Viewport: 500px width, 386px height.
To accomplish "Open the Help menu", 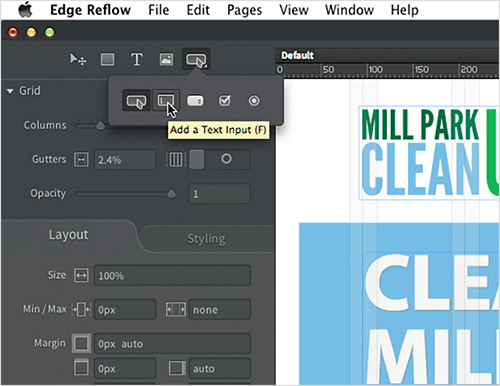I will (x=404, y=10).
